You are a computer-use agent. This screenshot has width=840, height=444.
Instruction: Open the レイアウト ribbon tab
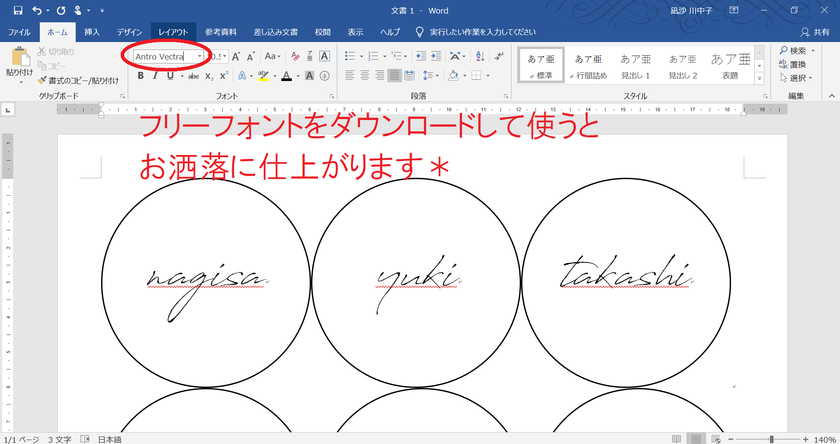click(173, 32)
